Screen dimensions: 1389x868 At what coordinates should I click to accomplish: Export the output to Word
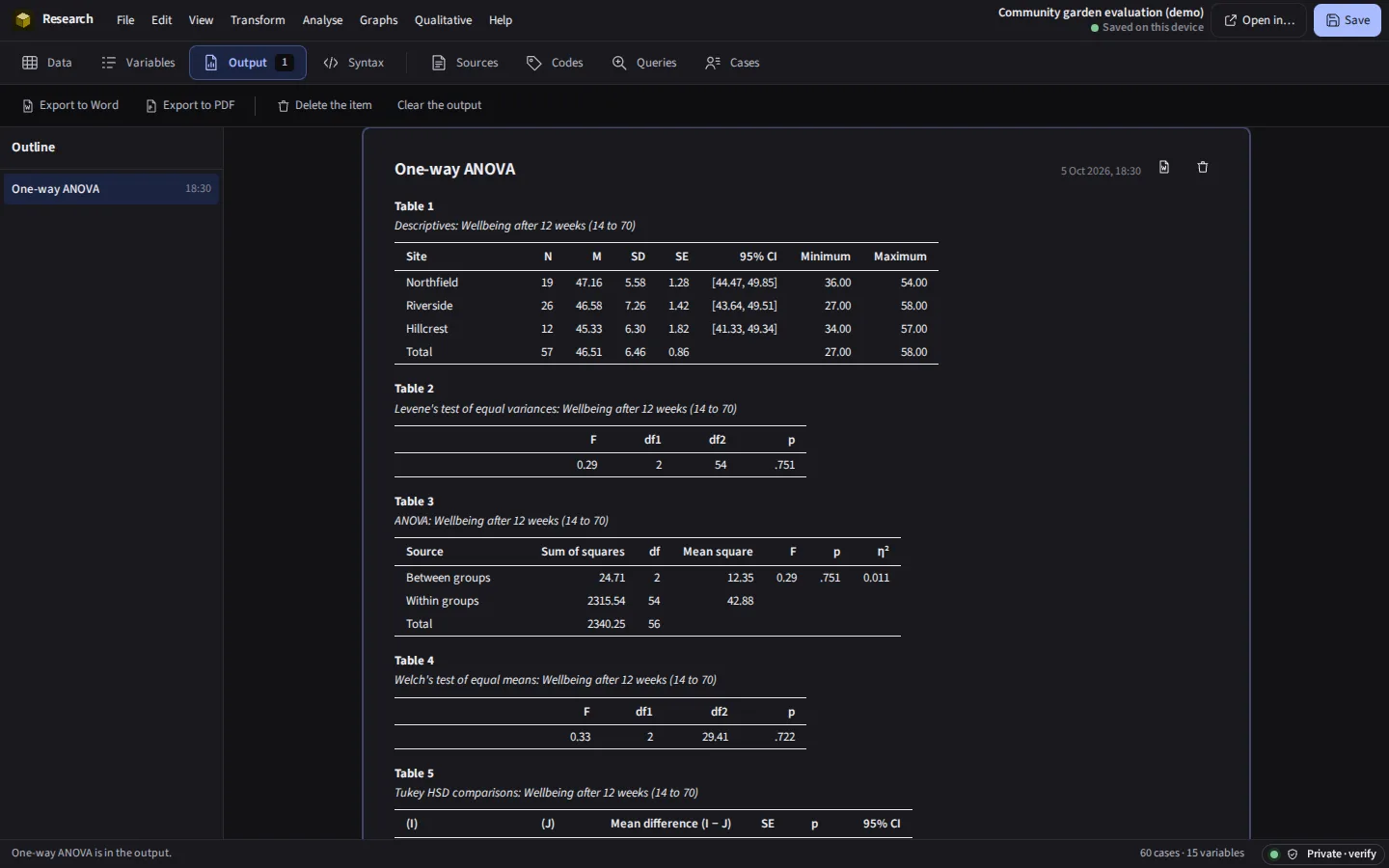[x=71, y=105]
